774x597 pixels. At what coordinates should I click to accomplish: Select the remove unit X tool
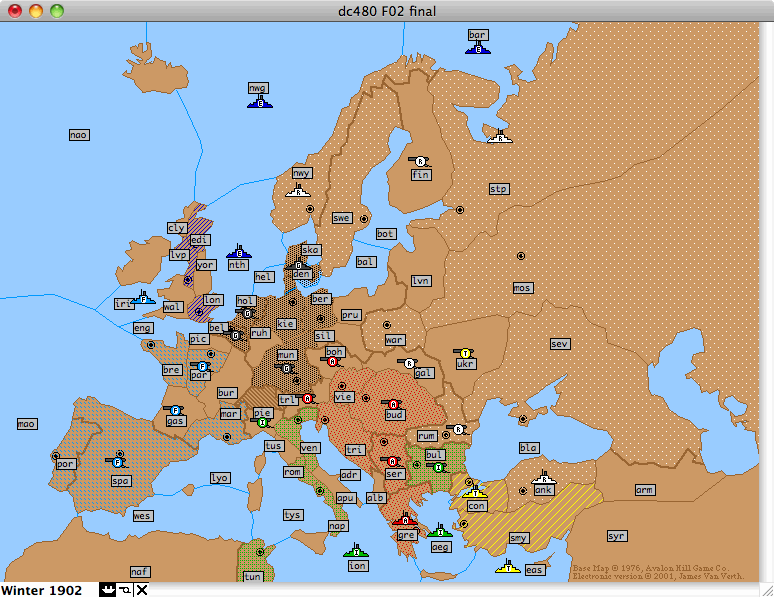142,590
